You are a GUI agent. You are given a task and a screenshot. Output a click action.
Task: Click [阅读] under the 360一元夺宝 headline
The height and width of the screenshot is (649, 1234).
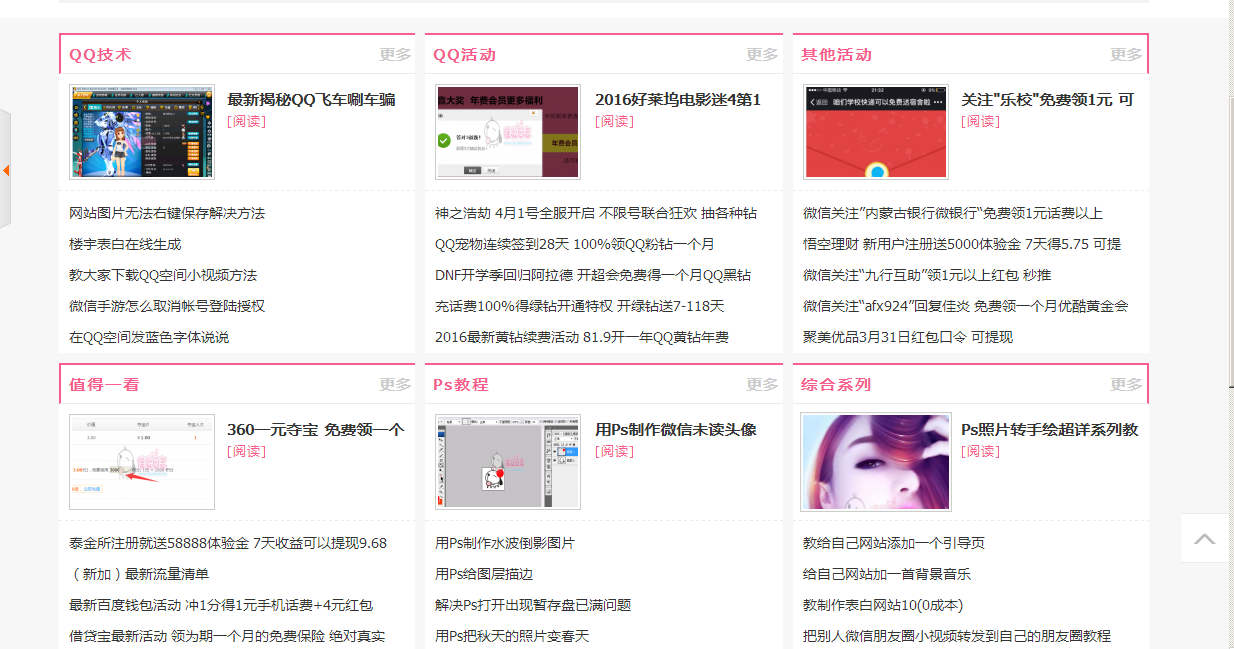coord(247,451)
